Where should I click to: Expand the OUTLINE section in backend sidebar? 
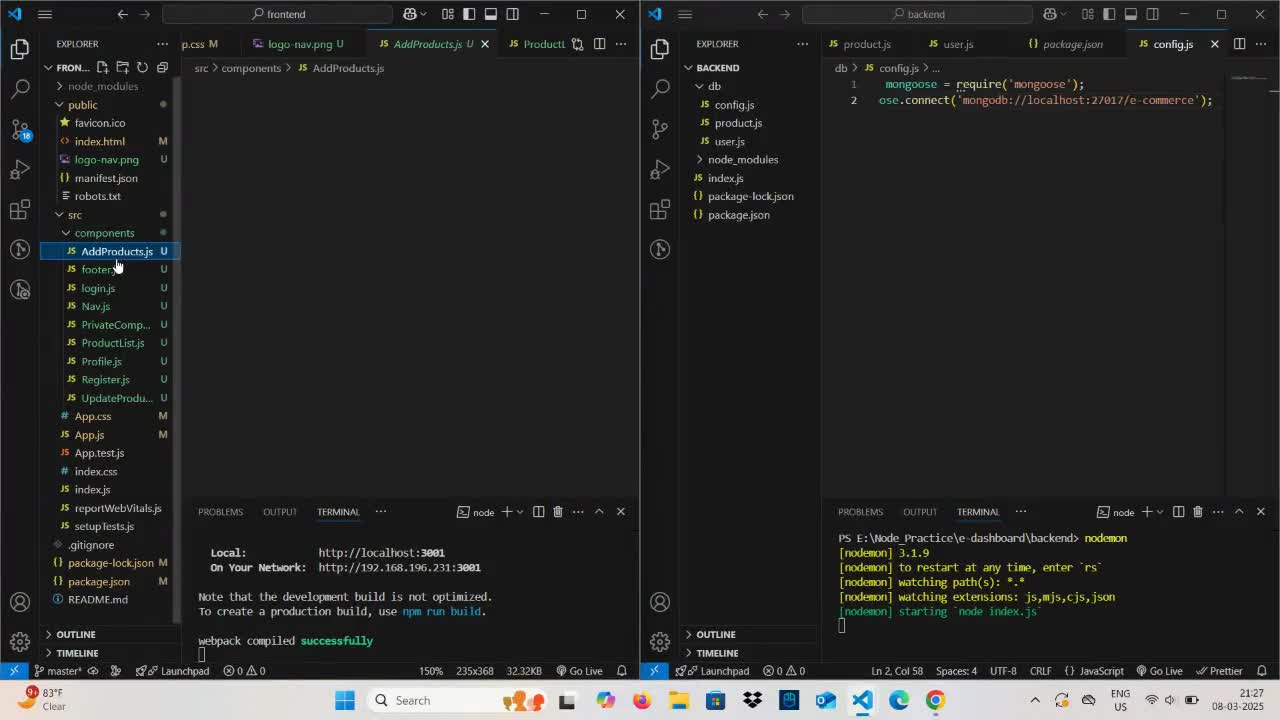pos(715,634)
